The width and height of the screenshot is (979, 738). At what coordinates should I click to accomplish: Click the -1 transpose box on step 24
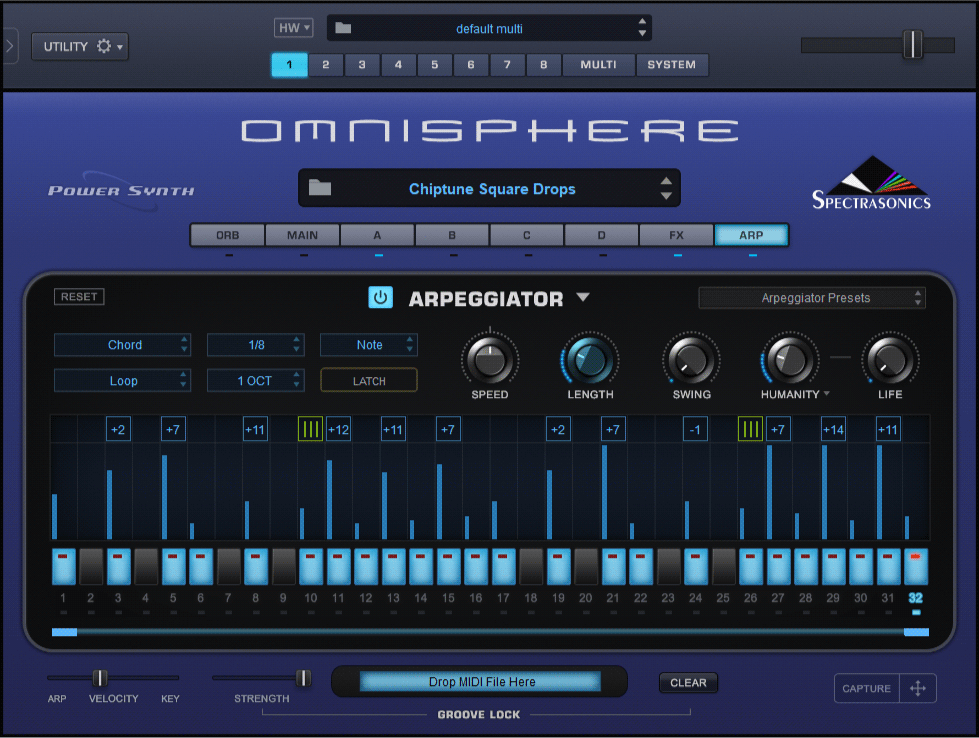[x=695, y=430]
